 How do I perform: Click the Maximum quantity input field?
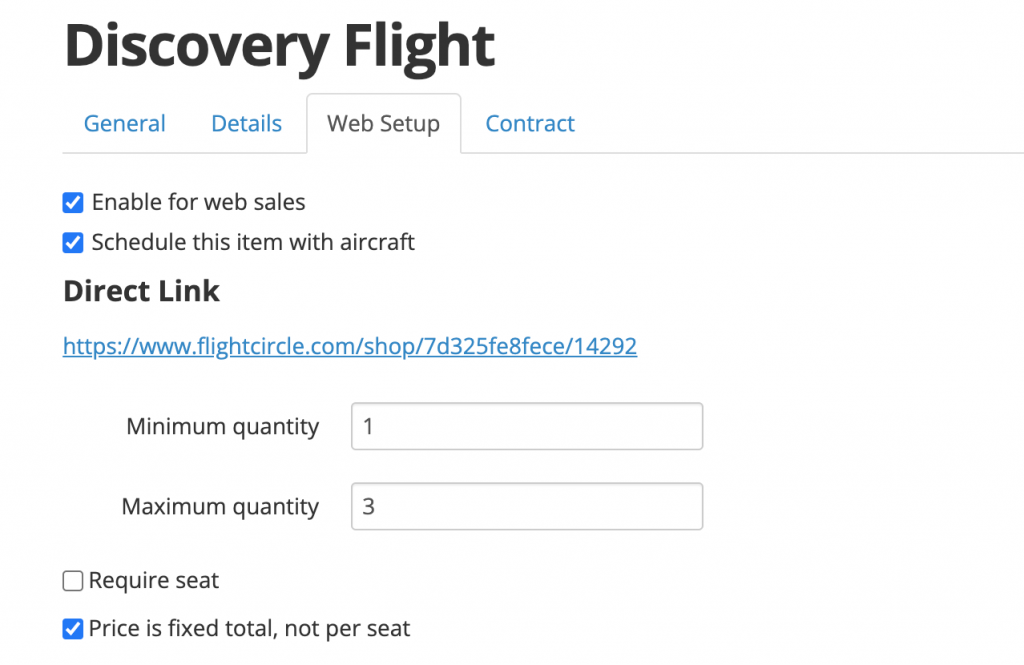tap(526, 506)
